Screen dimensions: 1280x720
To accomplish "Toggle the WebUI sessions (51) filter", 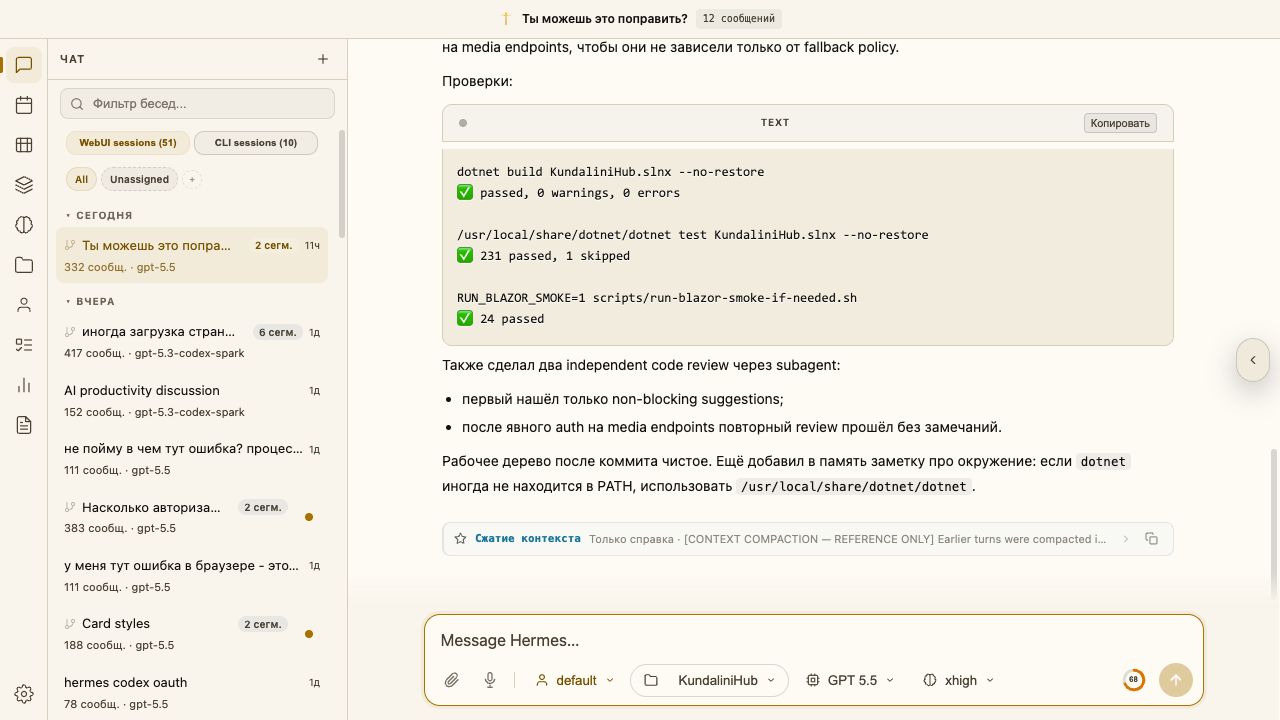I will coord(127,143).
